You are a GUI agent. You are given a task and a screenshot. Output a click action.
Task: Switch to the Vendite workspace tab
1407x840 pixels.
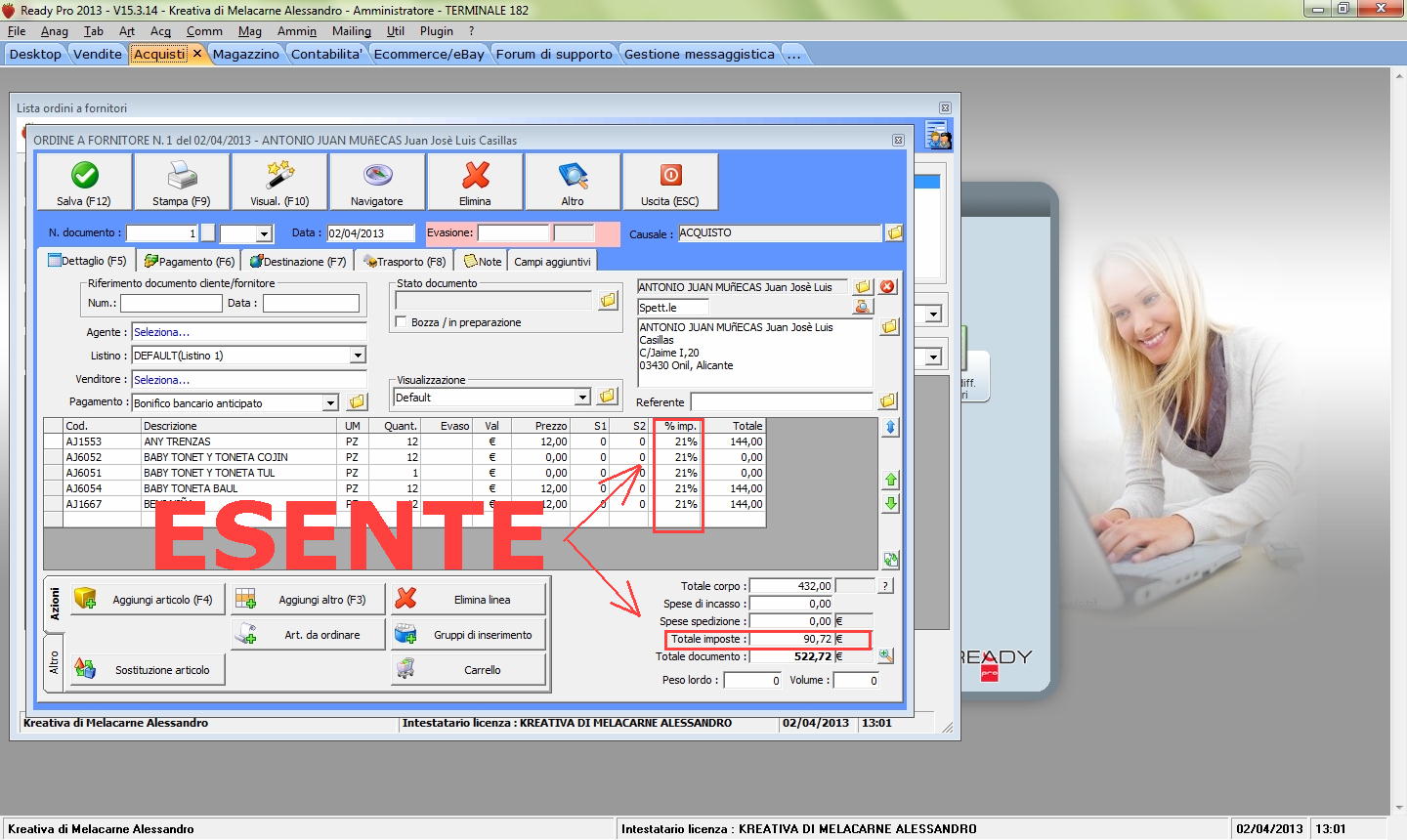tap(98, 54)
